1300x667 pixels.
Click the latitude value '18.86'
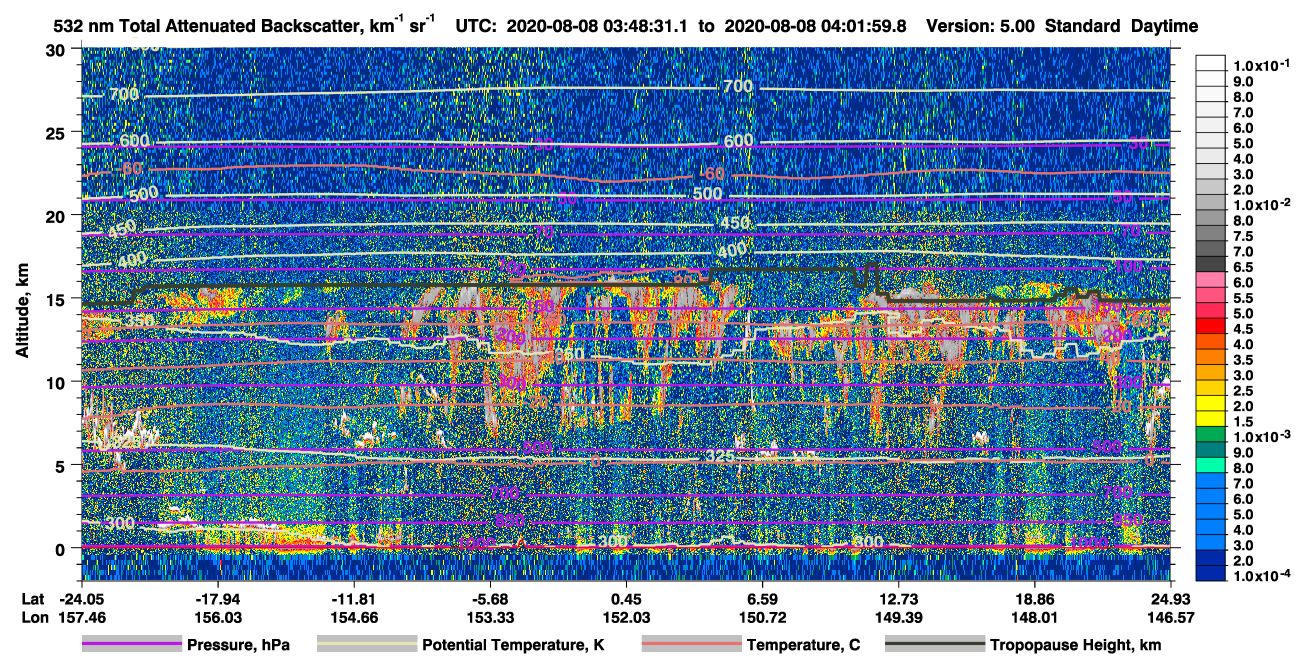pos(1035,600)
